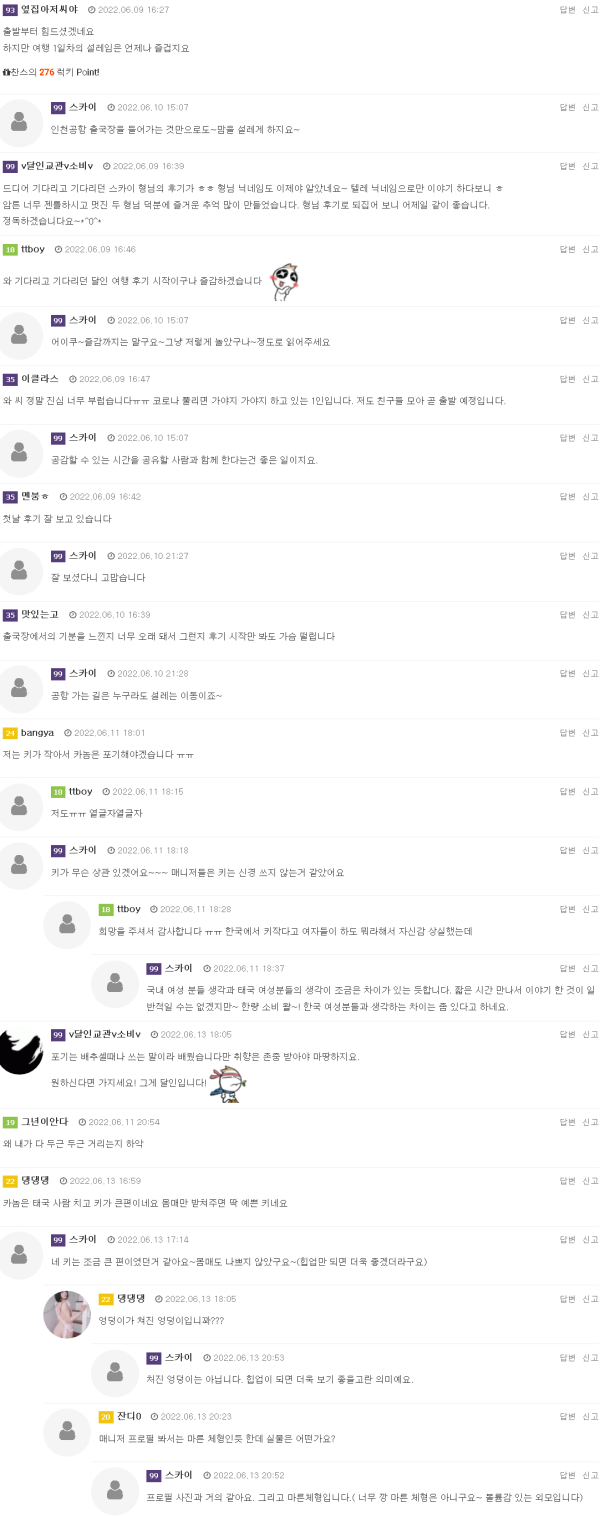This screenshot has width=600, height=1516.
Task: Click 댕댕댕's profile photo avatar
Action: pos(67,1314)
